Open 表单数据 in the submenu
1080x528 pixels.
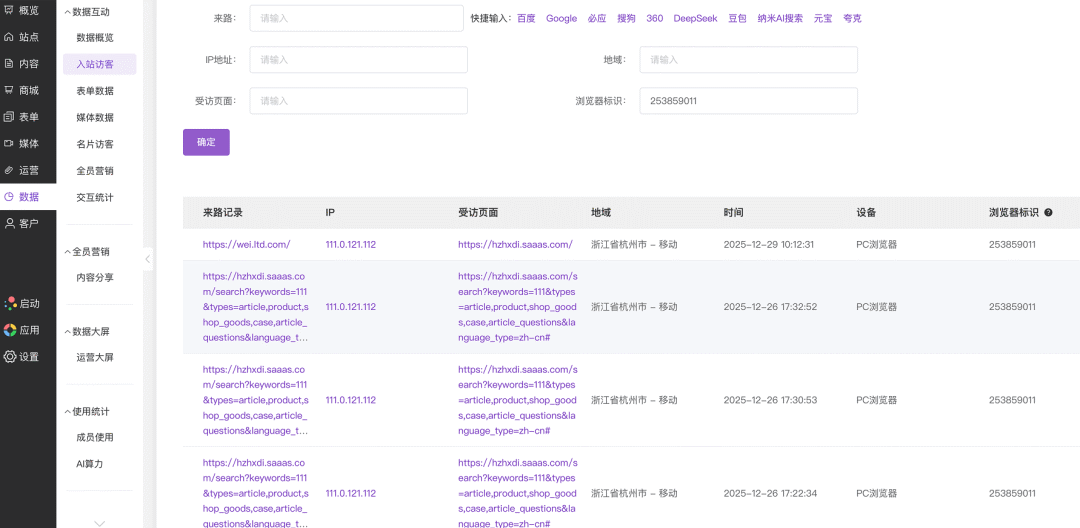click(95, 91)
